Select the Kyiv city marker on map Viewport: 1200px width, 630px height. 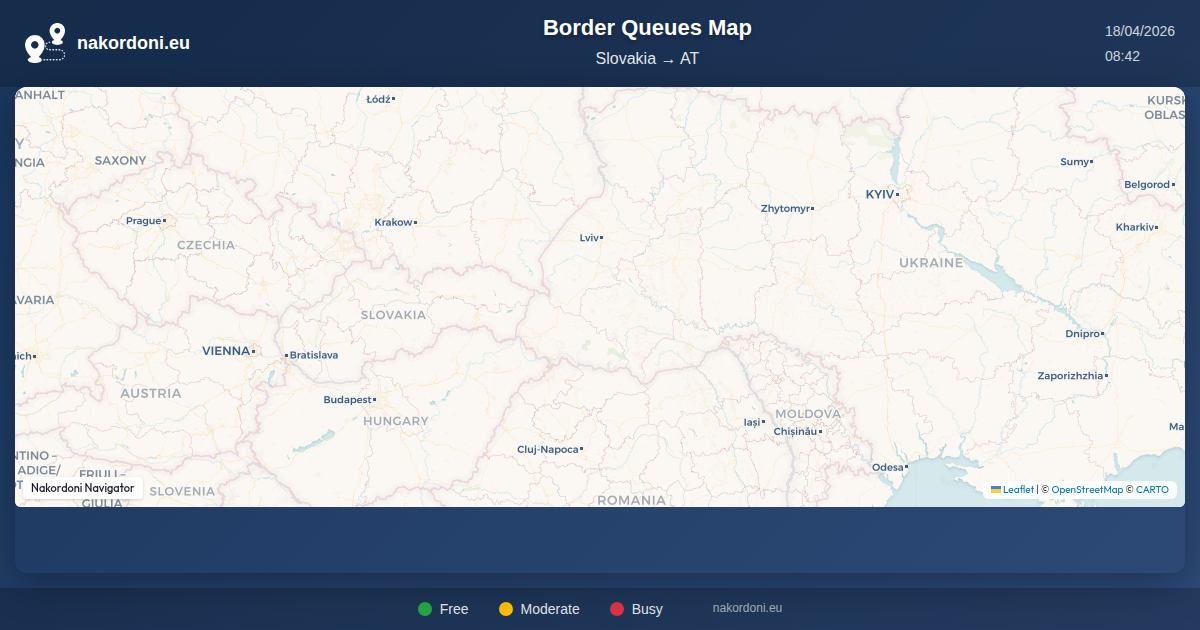click(898, 194)
